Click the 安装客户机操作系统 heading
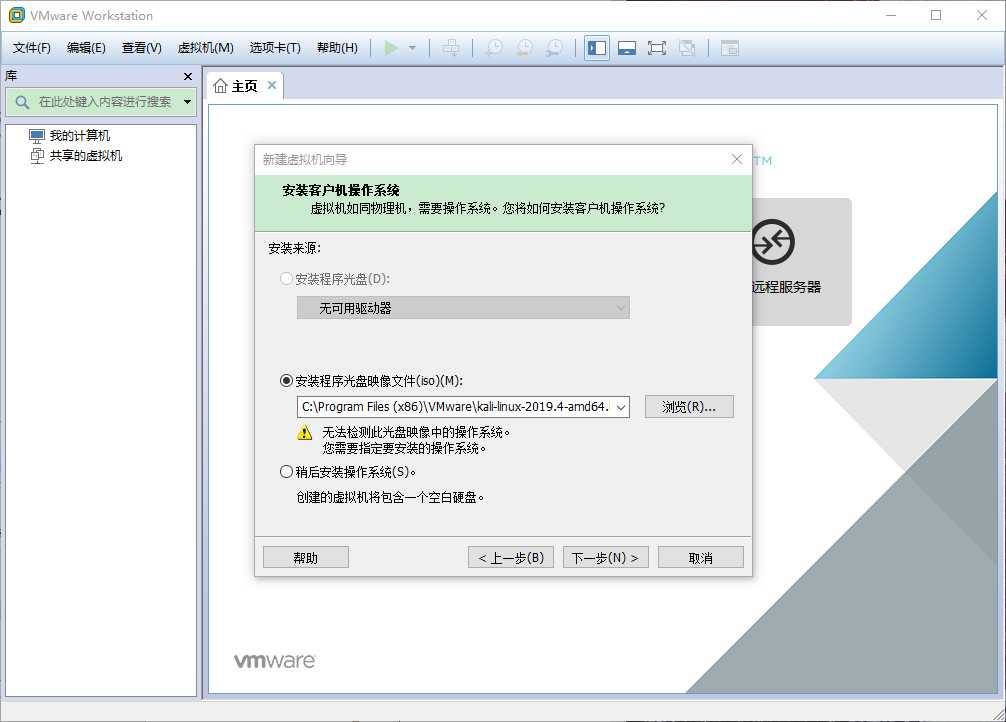 click(341, 190)
